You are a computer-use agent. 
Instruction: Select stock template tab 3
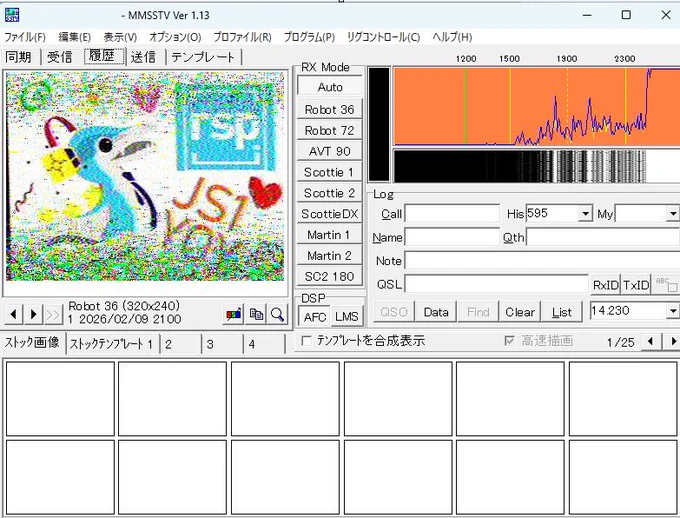pos(222,344)
